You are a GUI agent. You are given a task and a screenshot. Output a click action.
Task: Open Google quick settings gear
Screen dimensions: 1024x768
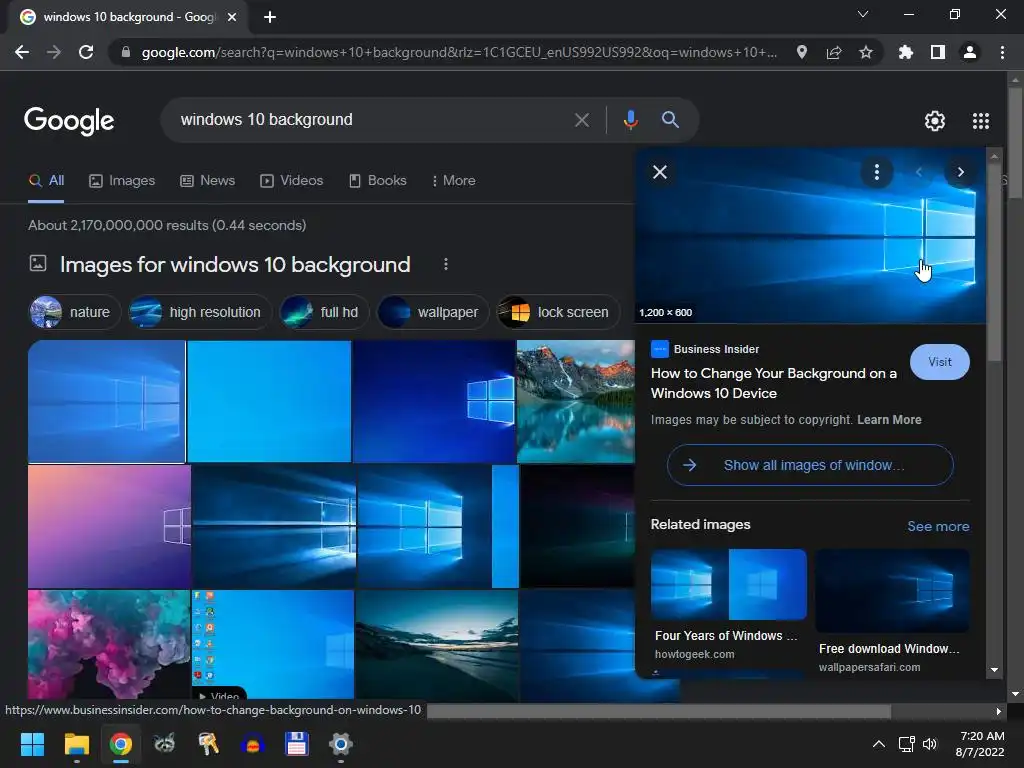pos(935,121)
